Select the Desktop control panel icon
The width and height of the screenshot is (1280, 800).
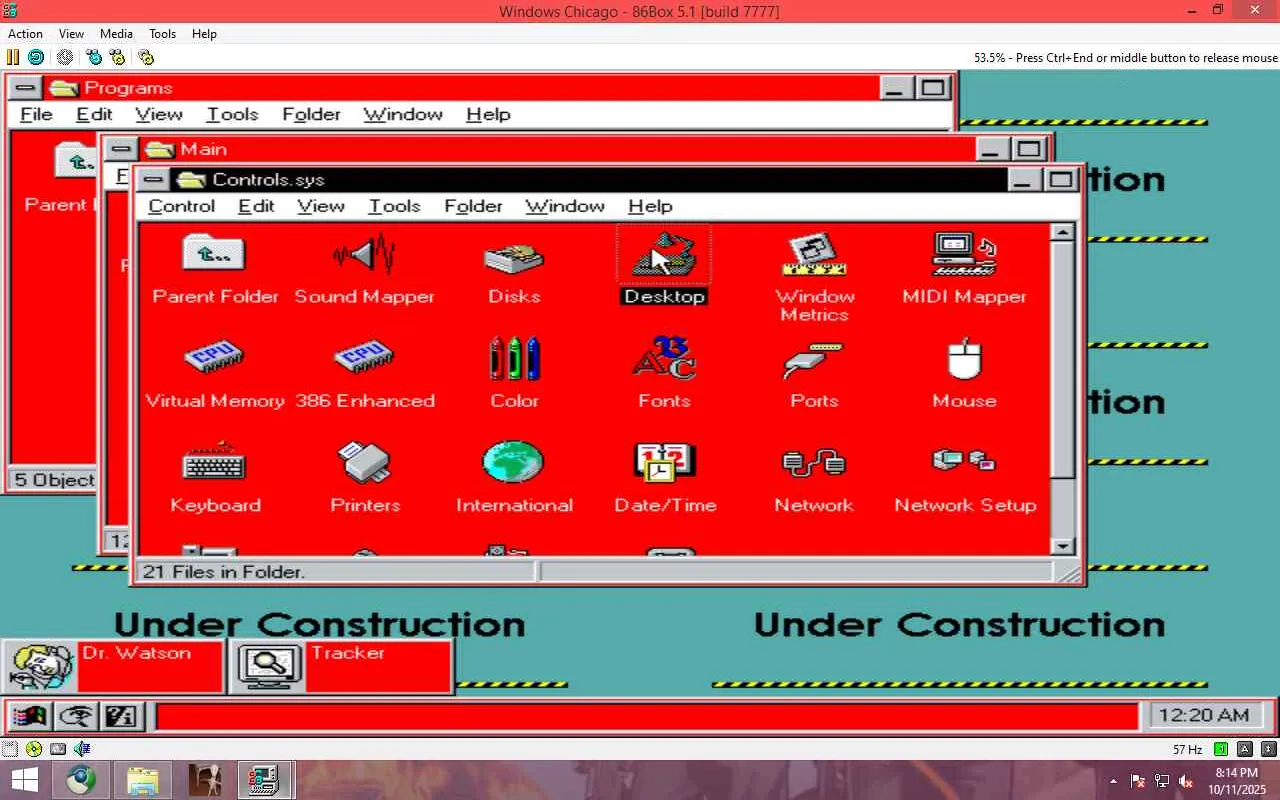tap(664, 254)
